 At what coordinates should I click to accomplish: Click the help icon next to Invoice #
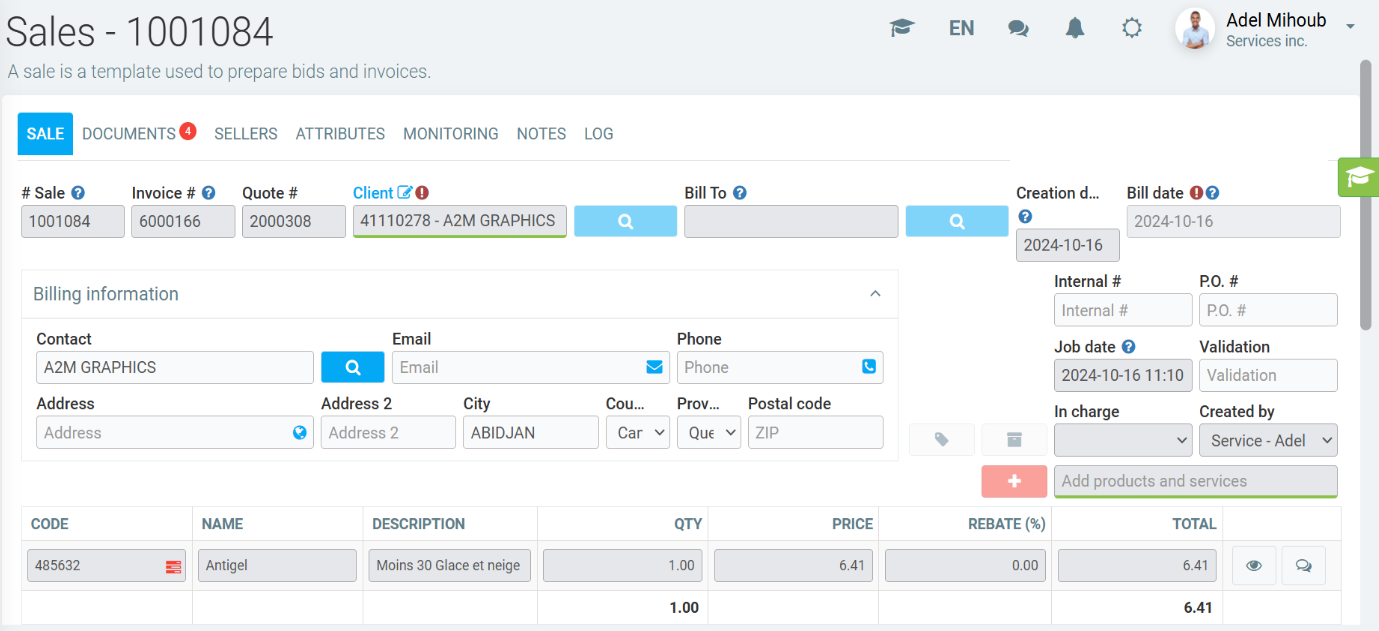click(x=209, y=193)
